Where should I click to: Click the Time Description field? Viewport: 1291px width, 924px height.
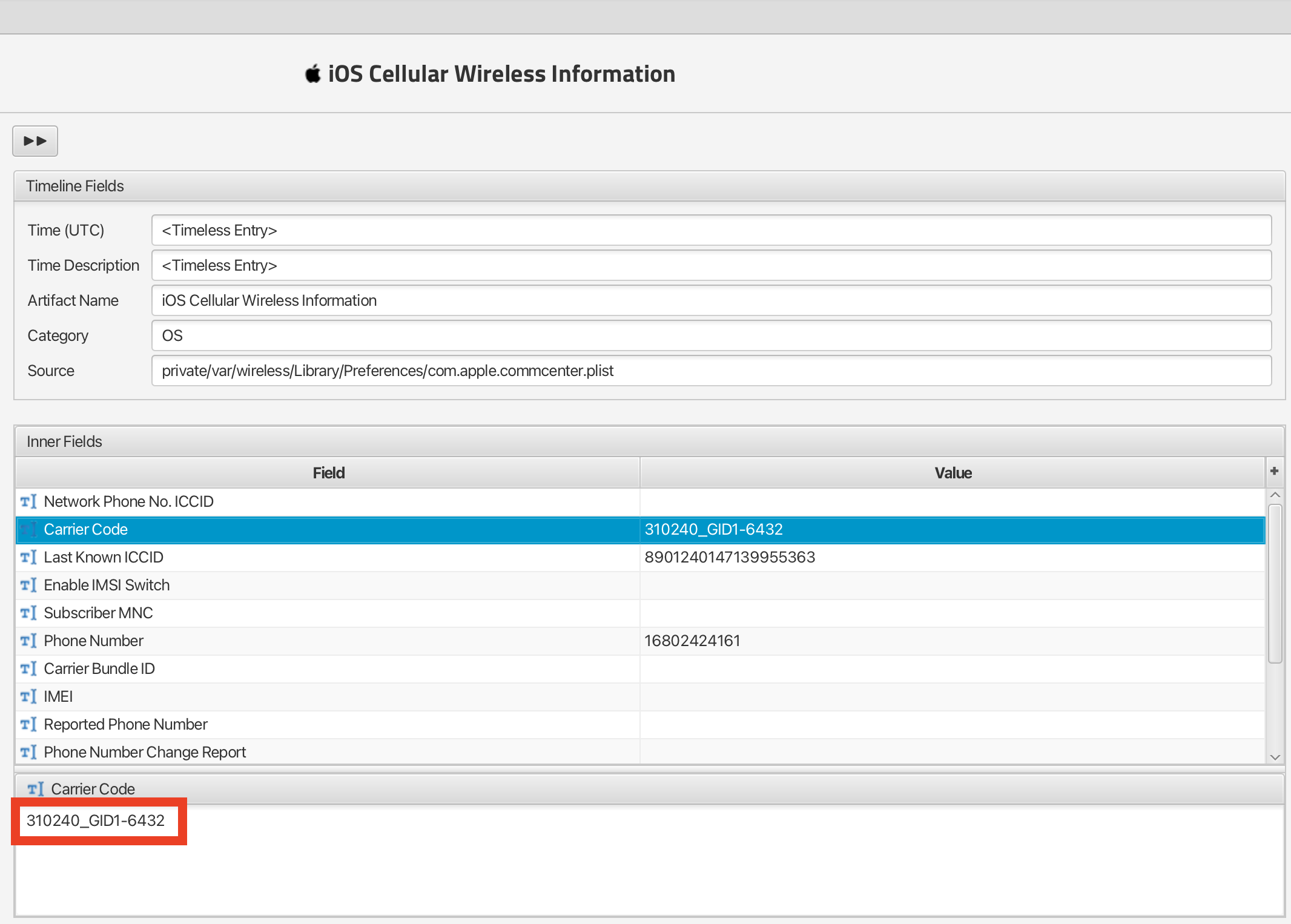coord(711,265)
